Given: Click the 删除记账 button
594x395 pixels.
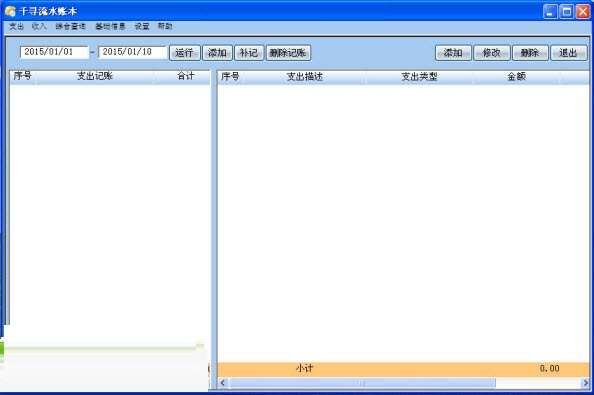Looking at the screenshot, I should pyautogui.click(x=288, y=53).
